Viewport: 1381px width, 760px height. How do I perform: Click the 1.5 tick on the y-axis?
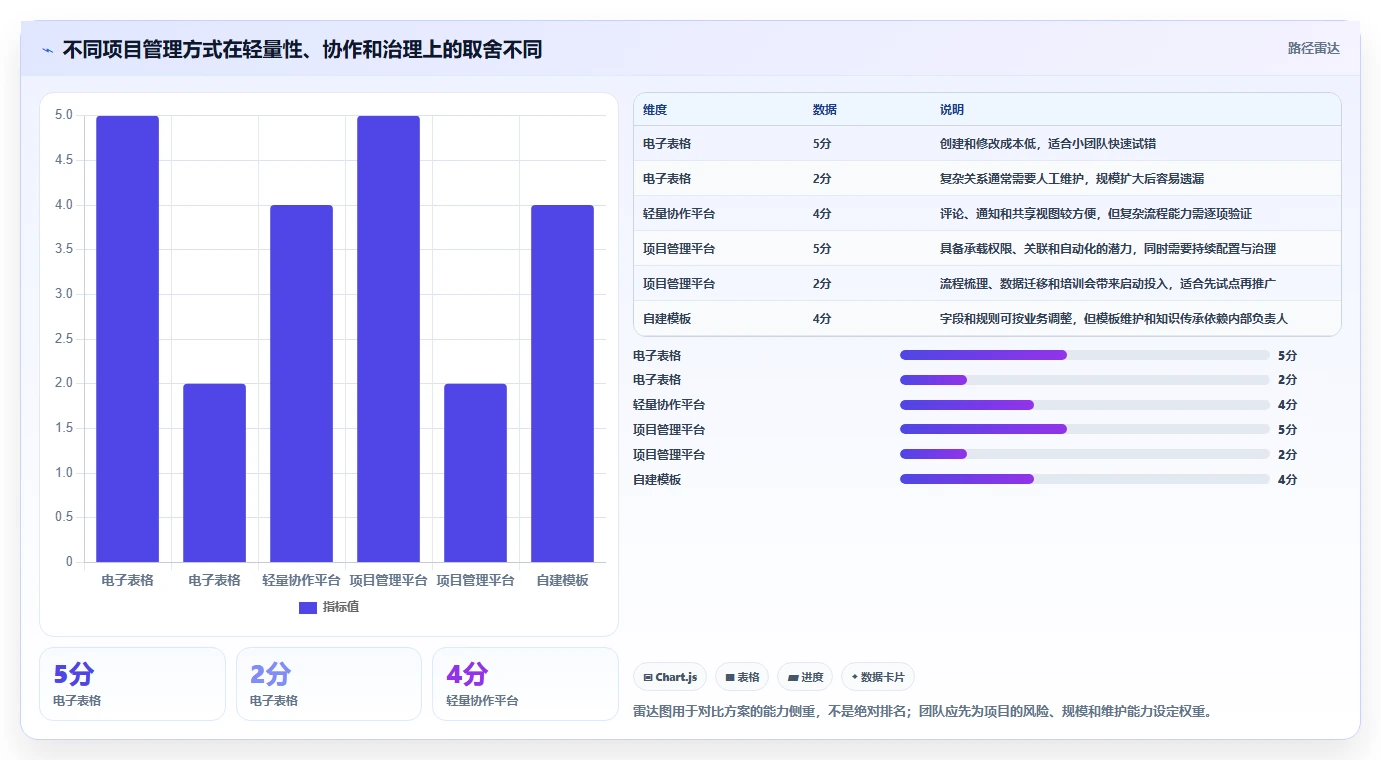click(63, 428)
